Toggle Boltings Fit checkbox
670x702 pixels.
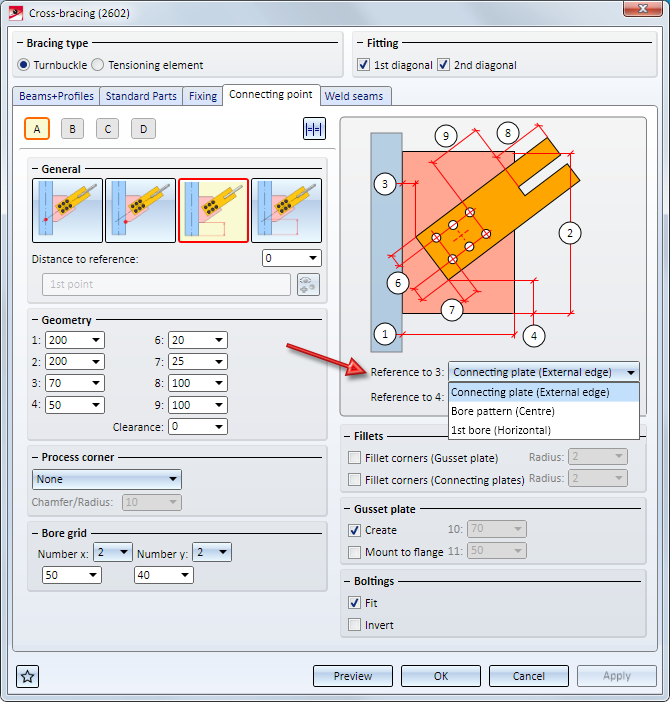tap(354, 603)
